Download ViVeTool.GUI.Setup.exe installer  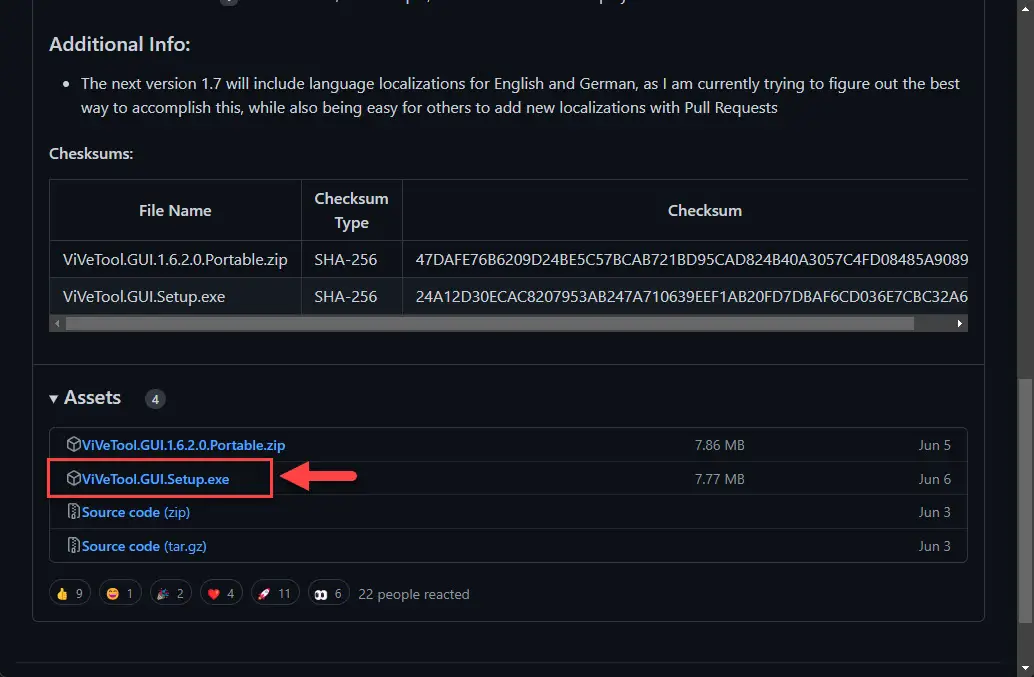(x=156, y=479)
